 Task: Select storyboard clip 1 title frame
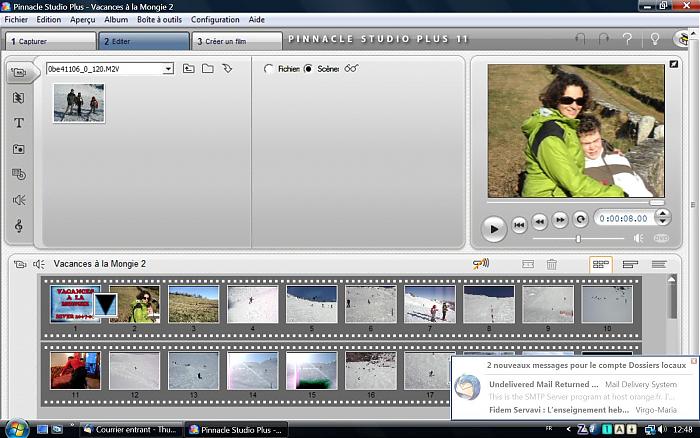[74, 304]
